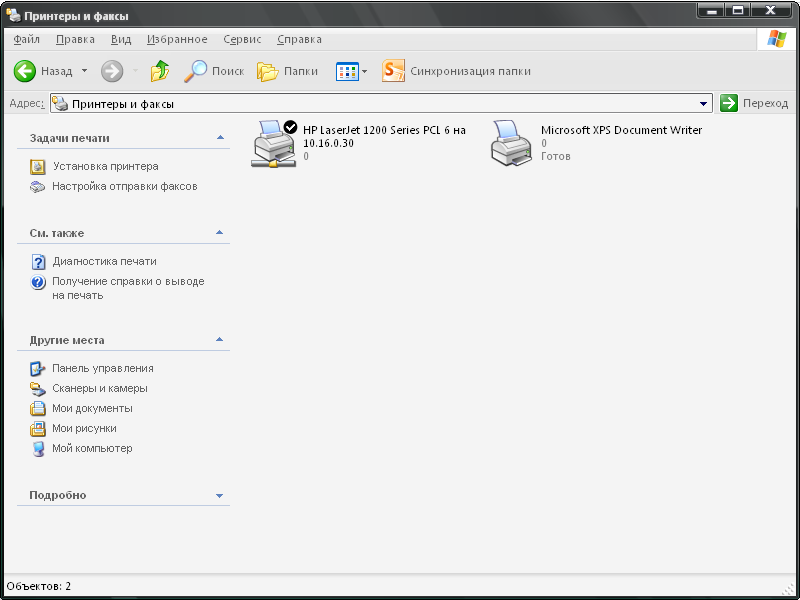800x600 pixels.
Task: Open the Диагностика печати link
Action: coord(105,261)
